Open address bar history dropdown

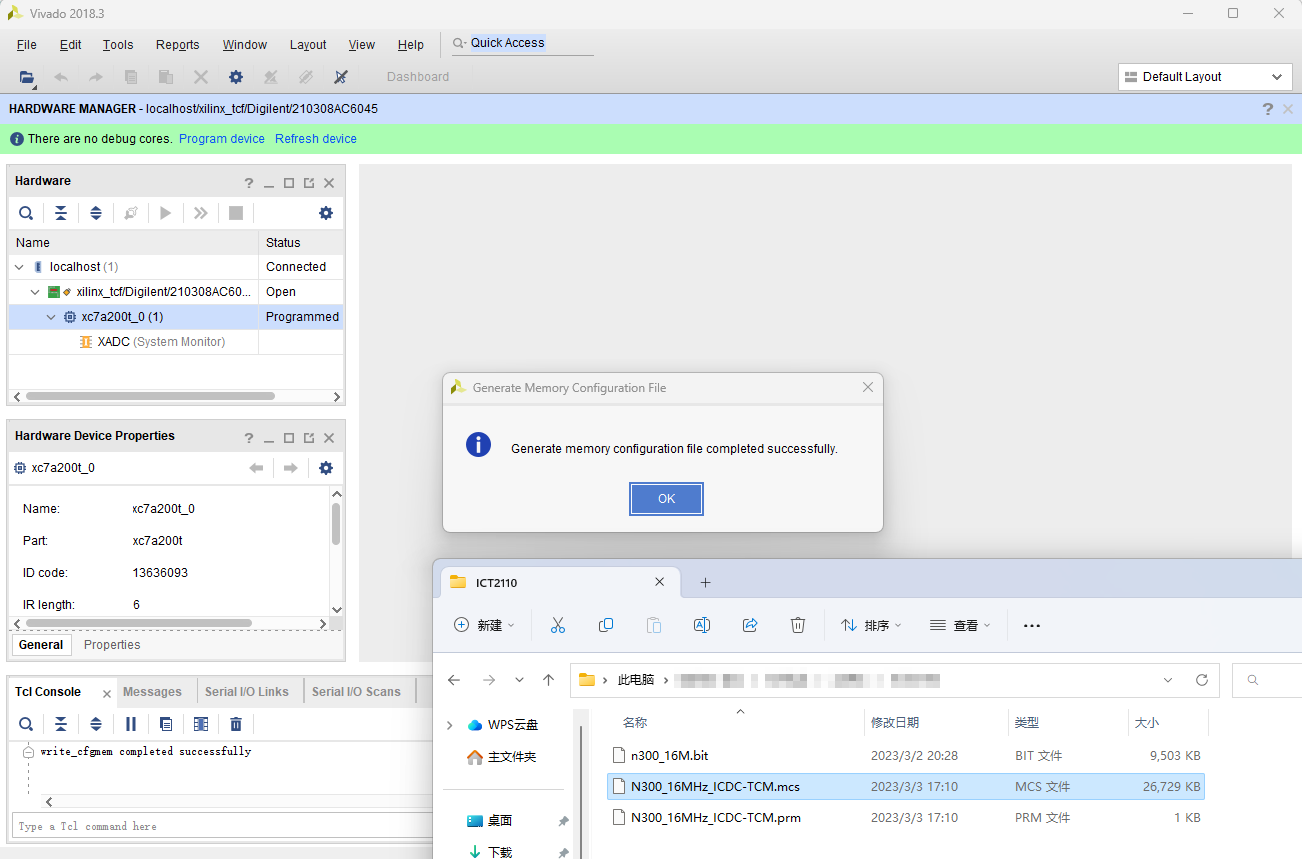point(1168,680)
